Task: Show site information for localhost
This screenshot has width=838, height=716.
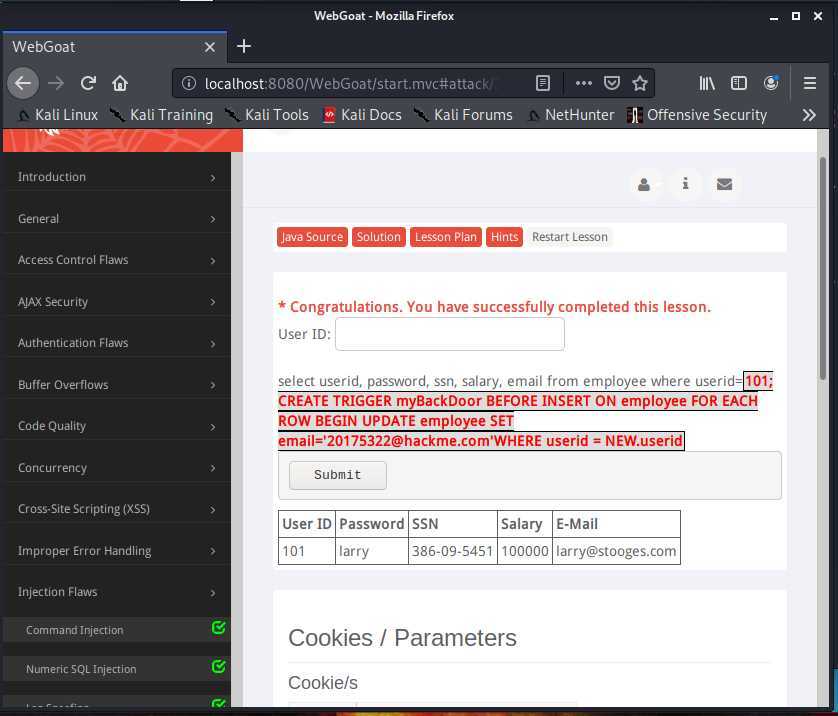Action: pos(188,83)
